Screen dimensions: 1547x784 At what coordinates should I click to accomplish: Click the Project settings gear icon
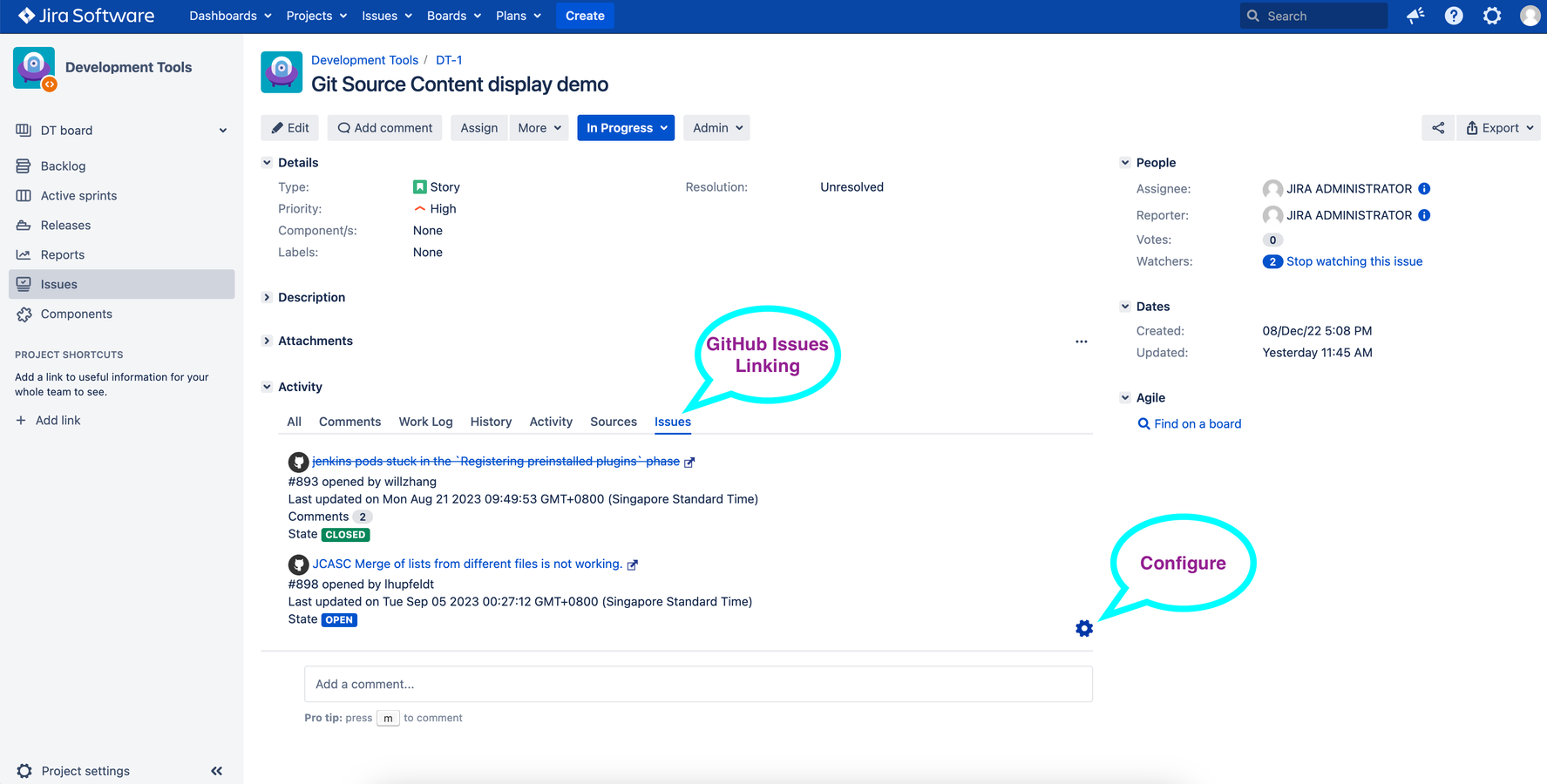tap(24, 771)
